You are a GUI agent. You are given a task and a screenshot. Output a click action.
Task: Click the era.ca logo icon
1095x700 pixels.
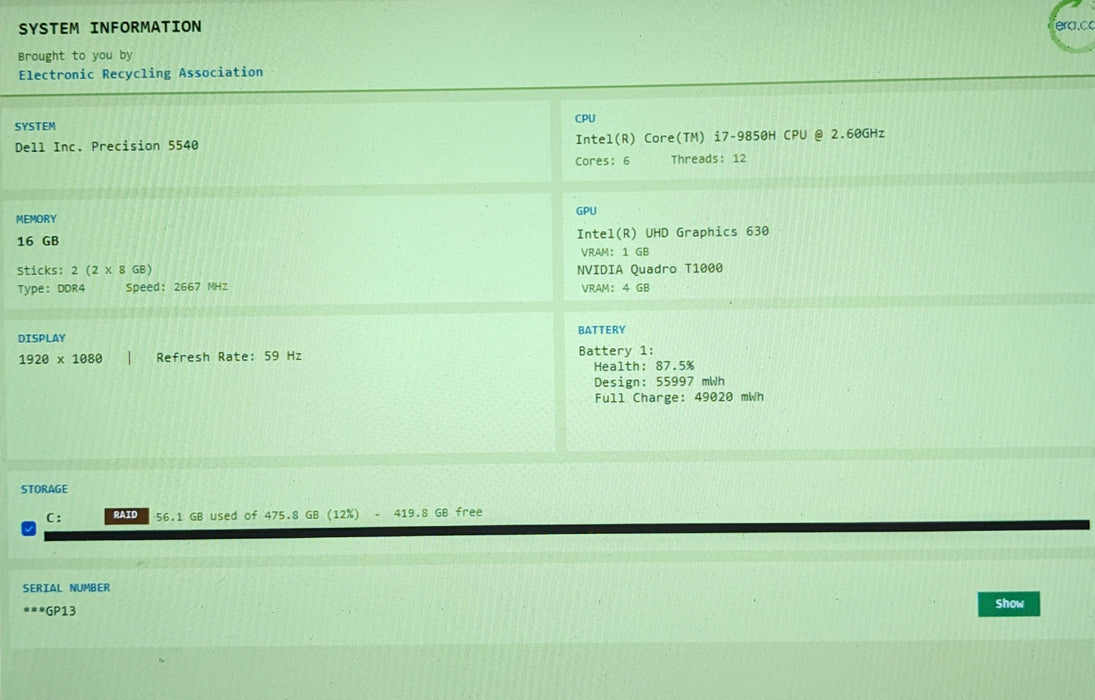1073,27
